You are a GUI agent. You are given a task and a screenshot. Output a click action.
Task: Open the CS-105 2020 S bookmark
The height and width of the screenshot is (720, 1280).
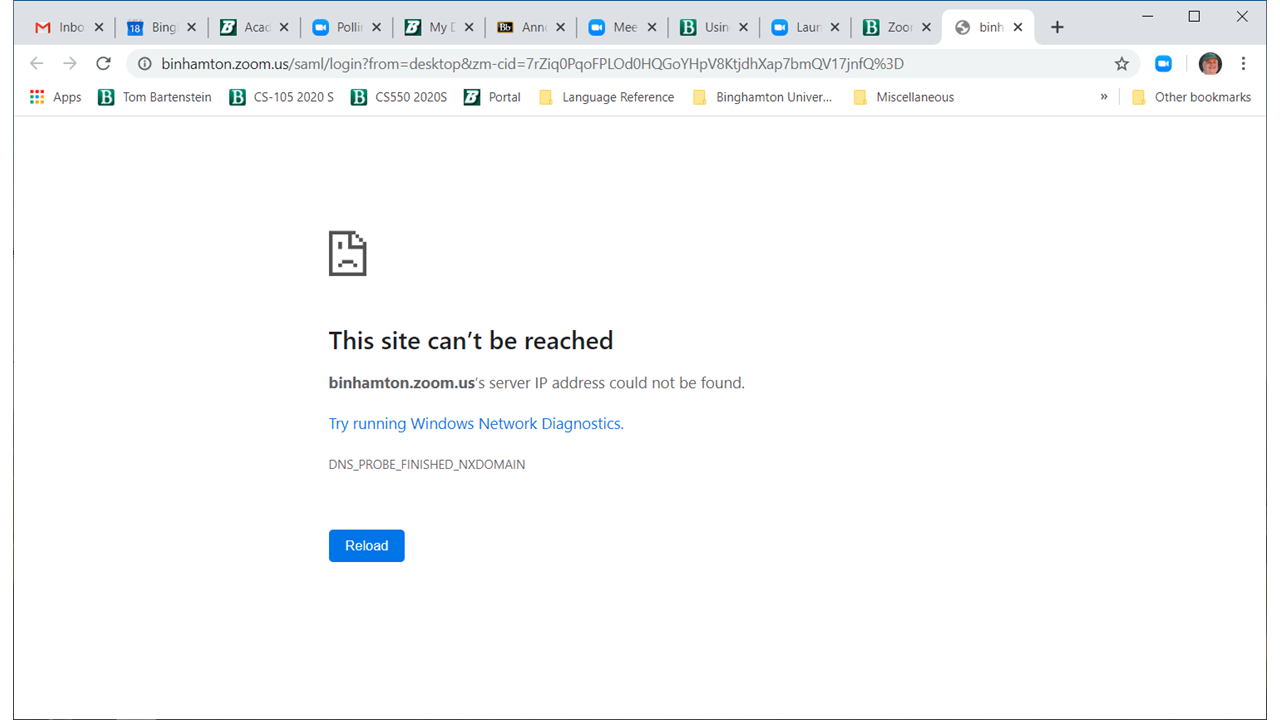282,97
